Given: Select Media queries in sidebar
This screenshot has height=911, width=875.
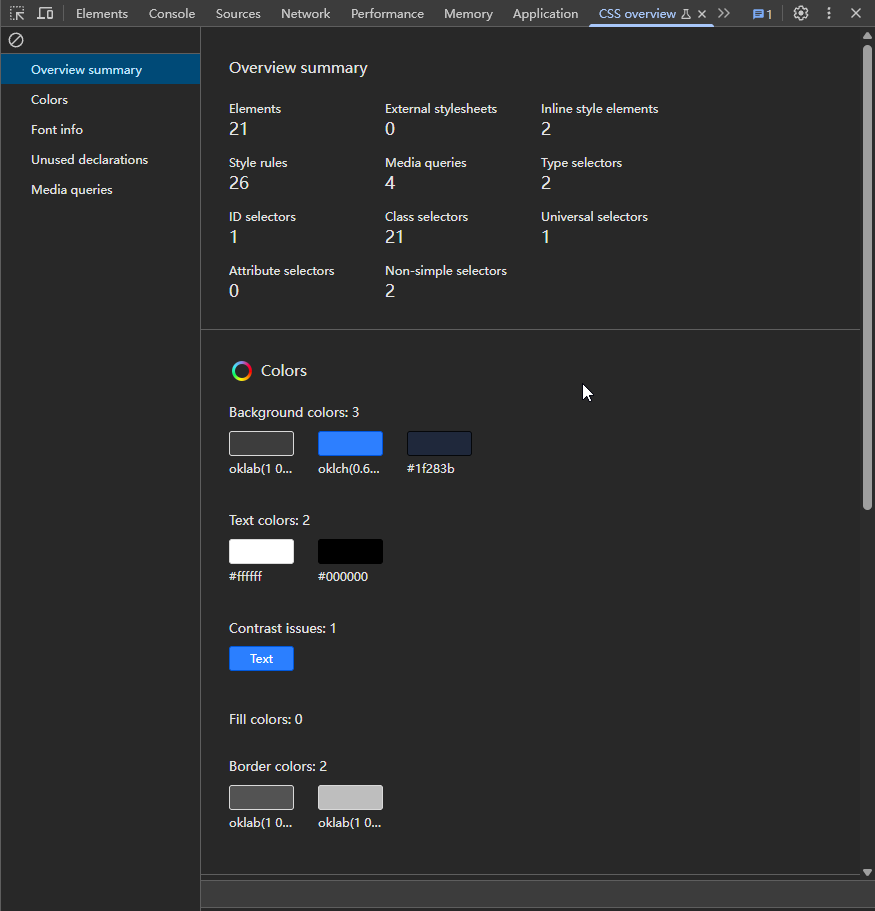Looking at the screenshot, I should (x=72, y=190).
